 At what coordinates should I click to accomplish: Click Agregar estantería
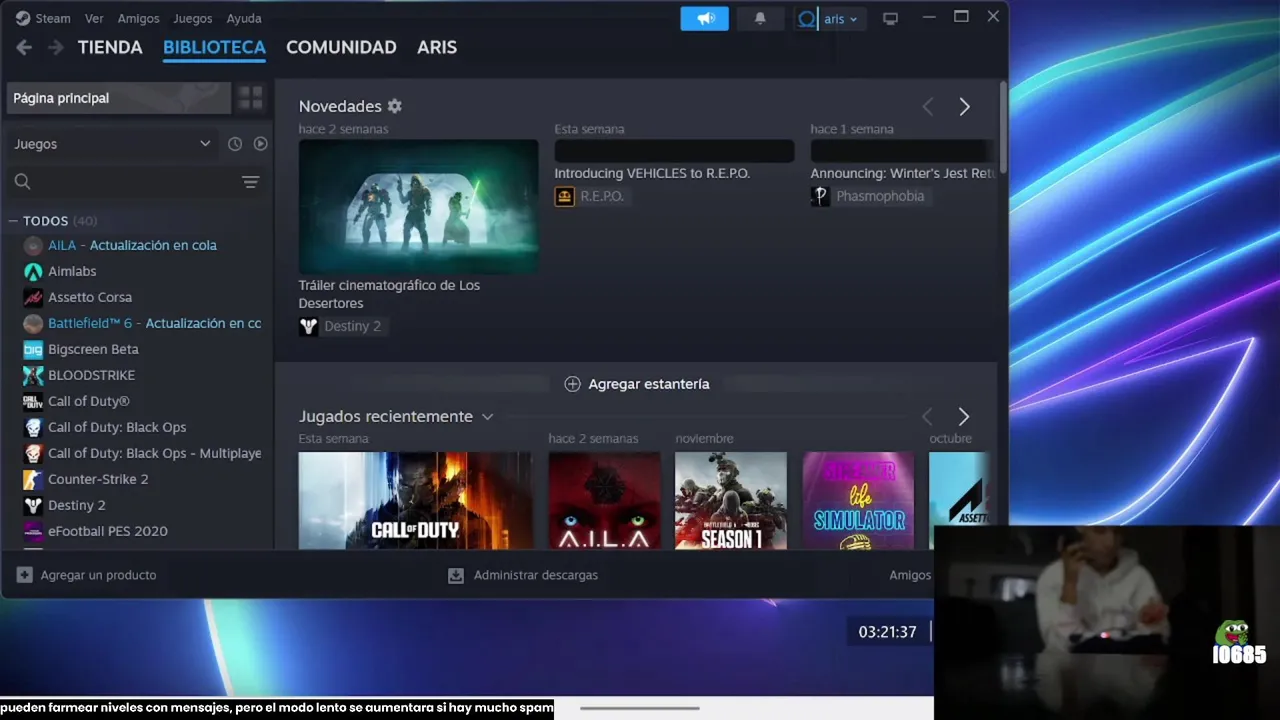coord(637,384)
